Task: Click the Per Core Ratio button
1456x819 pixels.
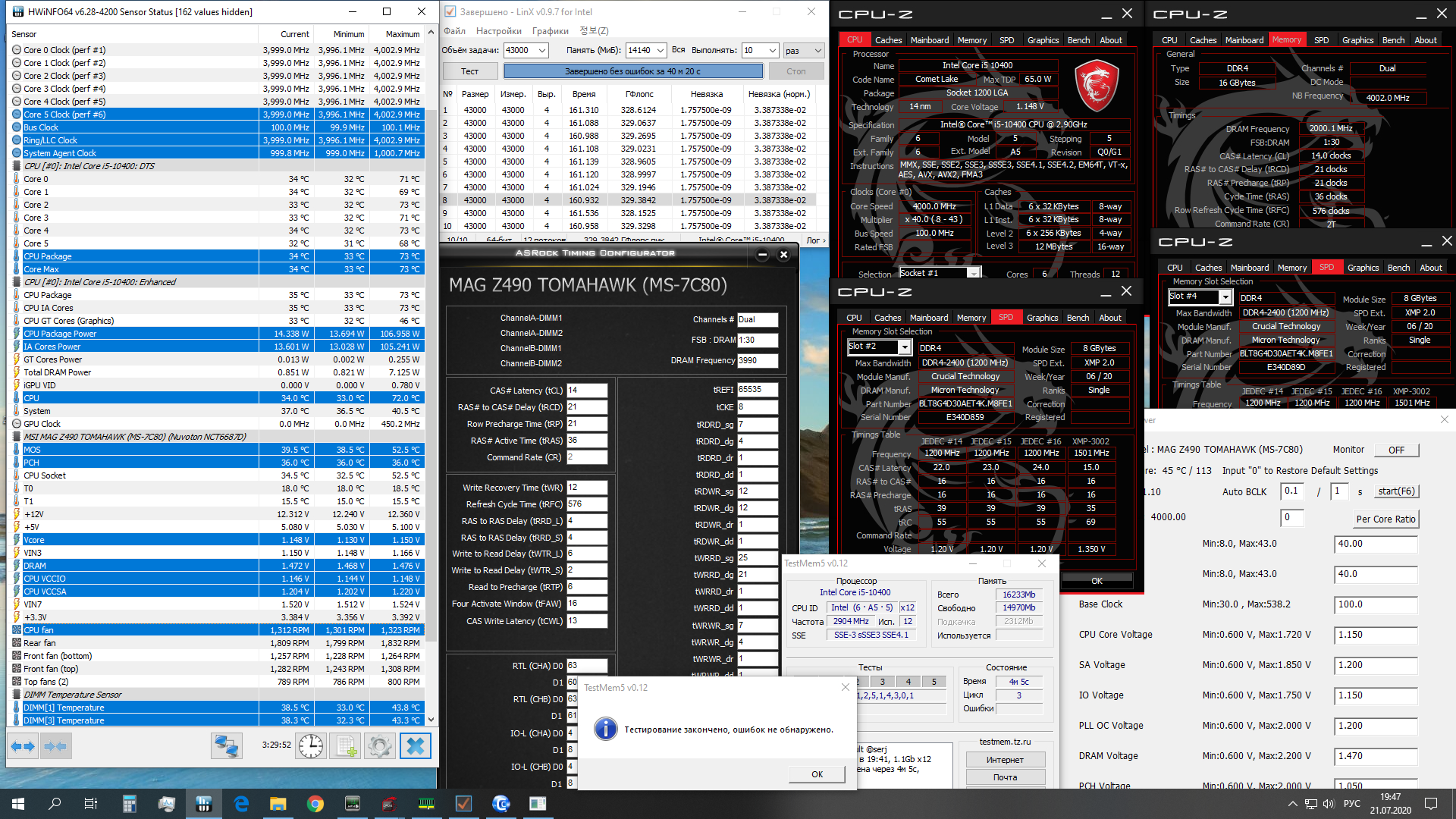Action: (x=1385, y=519)
